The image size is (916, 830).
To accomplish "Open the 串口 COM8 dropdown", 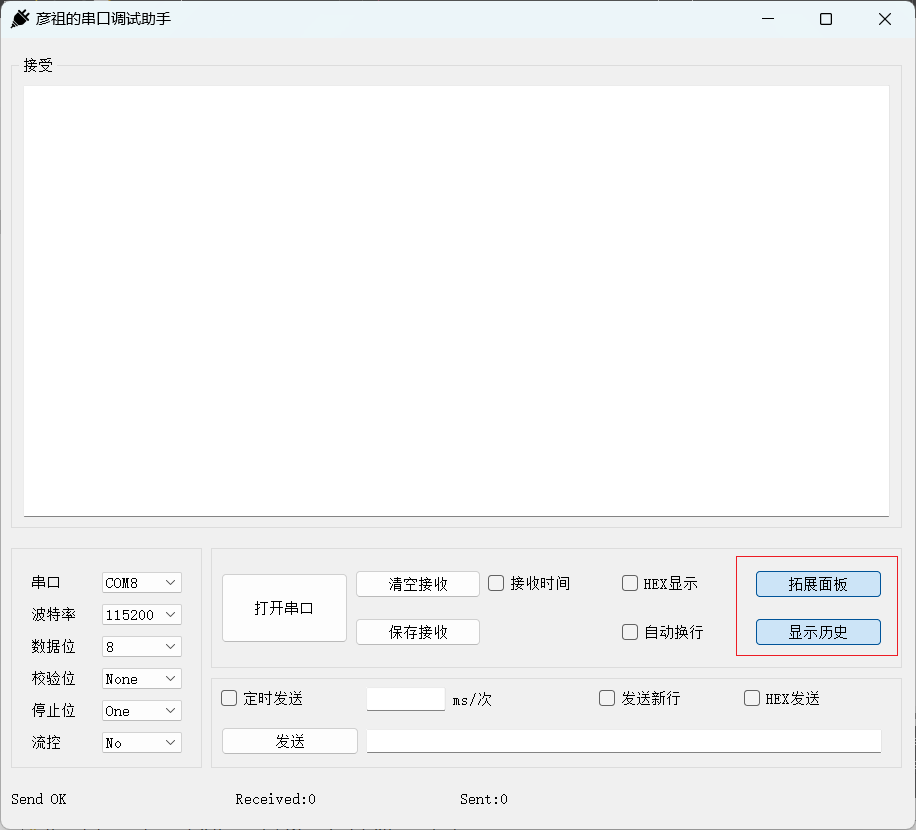I will click(x=141, y=582).
